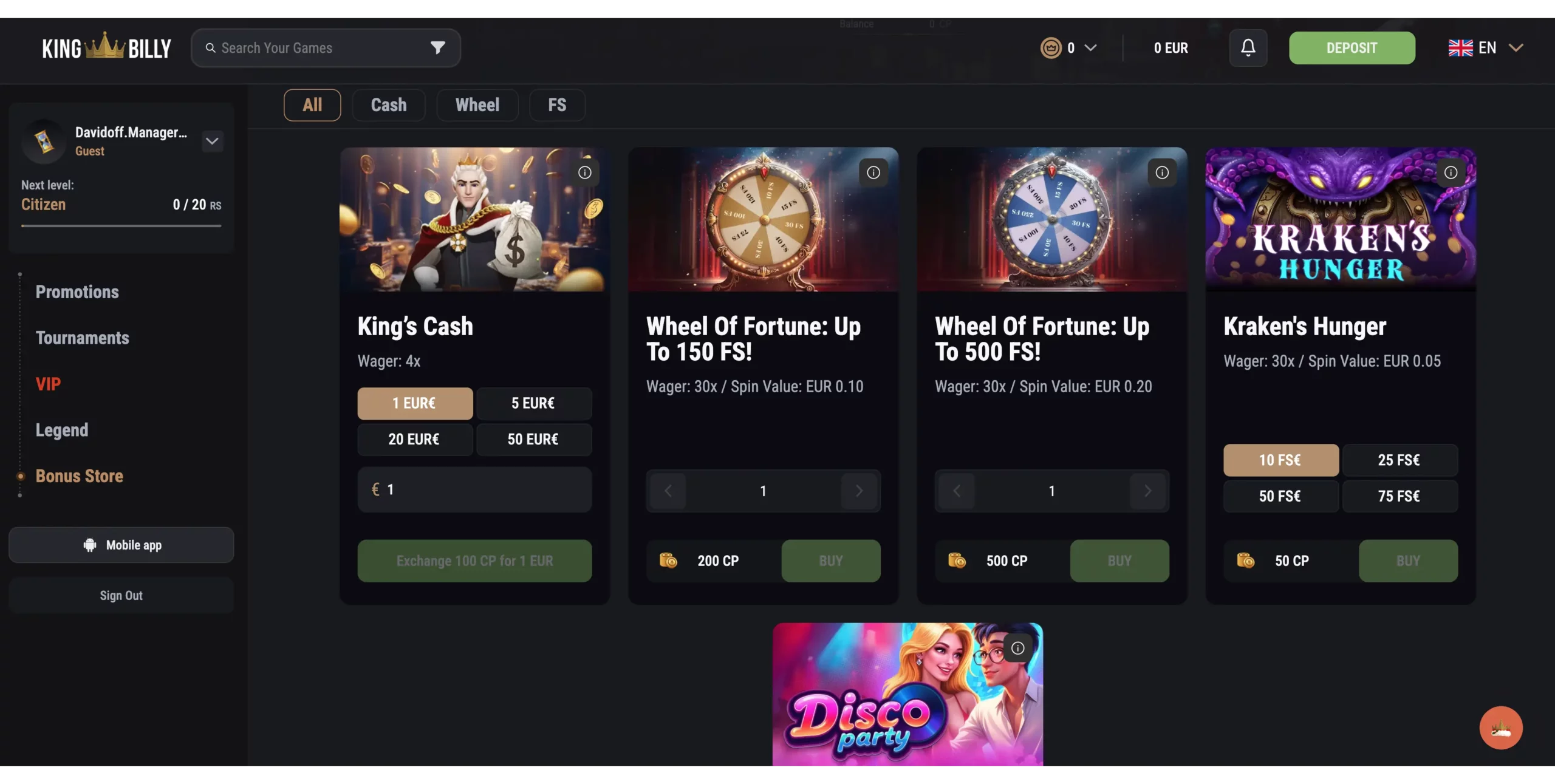Open the Tournaments sidebar menu item

[x=83, y=338]
